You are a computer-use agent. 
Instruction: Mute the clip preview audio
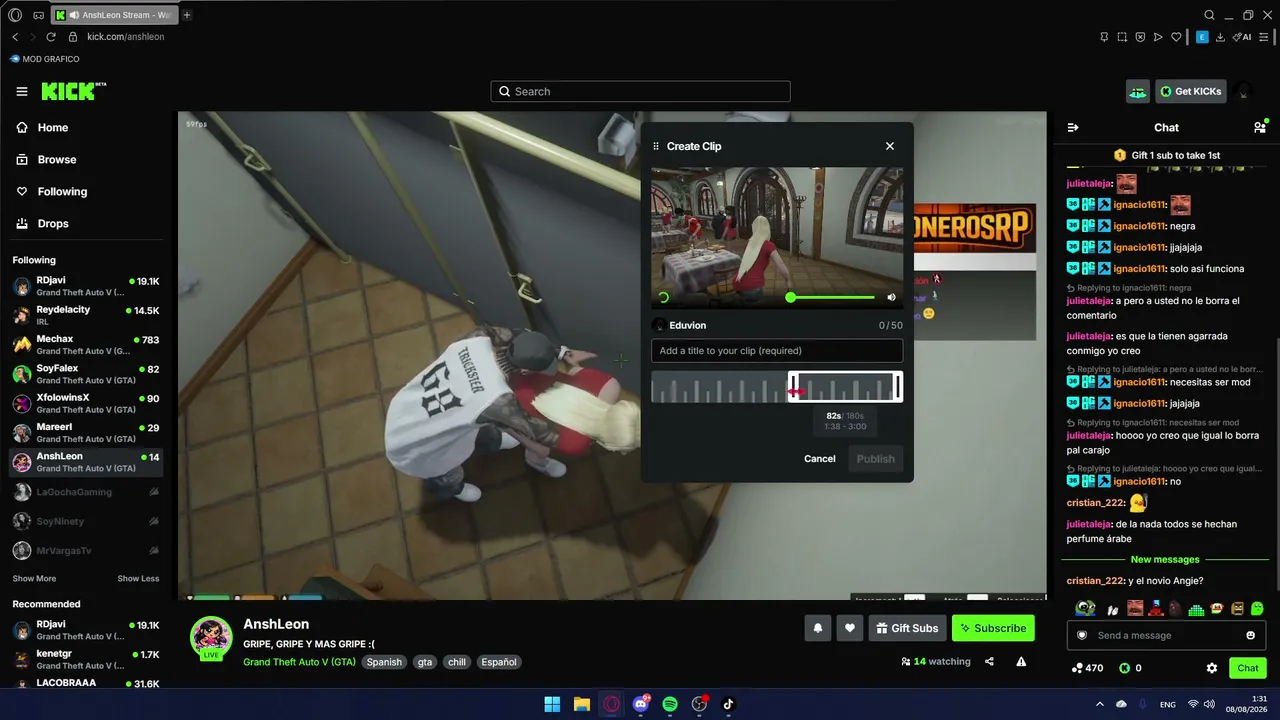(892, 297)
